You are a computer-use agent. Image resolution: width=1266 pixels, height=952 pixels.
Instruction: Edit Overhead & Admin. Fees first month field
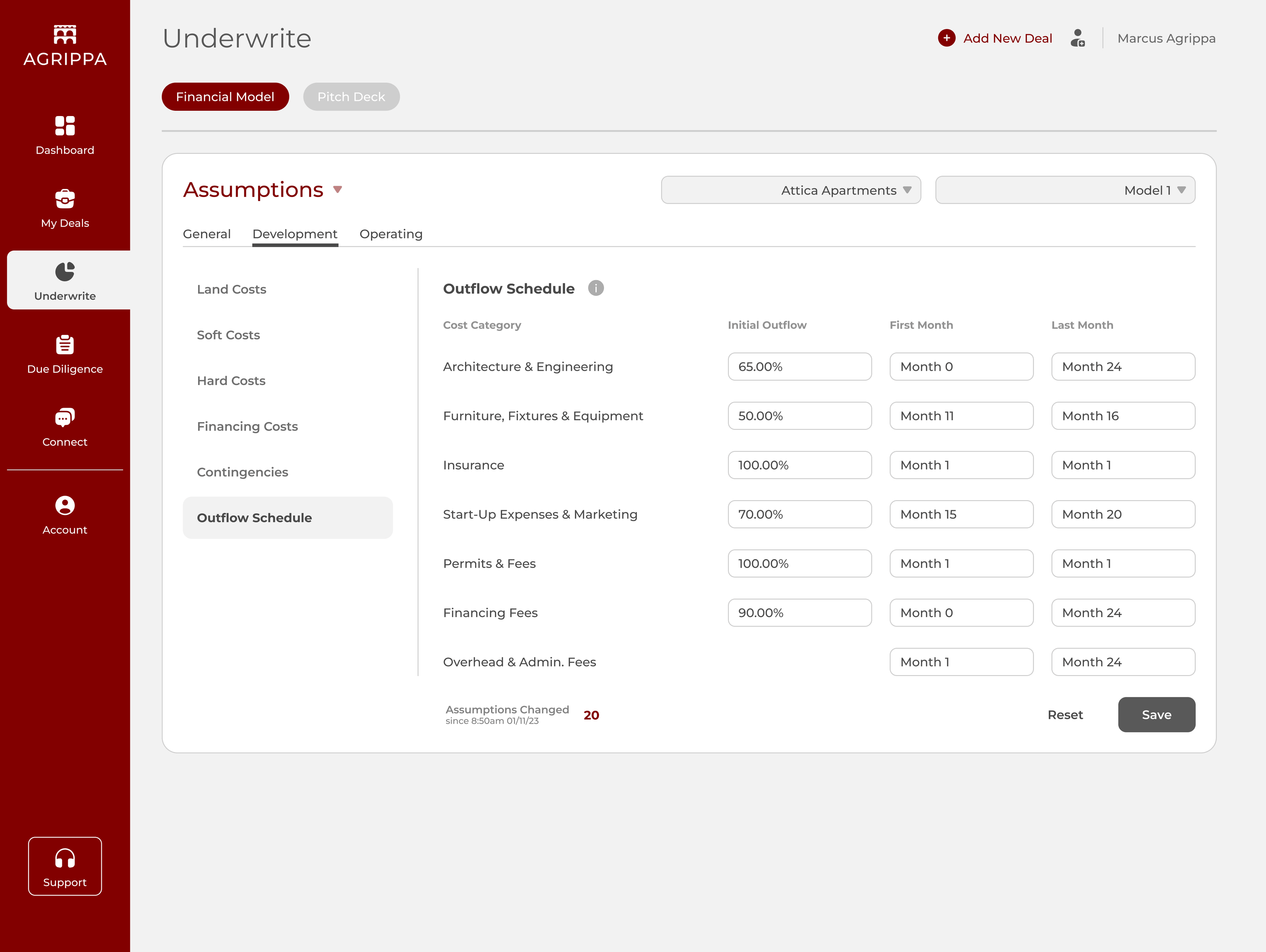click(961, 662)
